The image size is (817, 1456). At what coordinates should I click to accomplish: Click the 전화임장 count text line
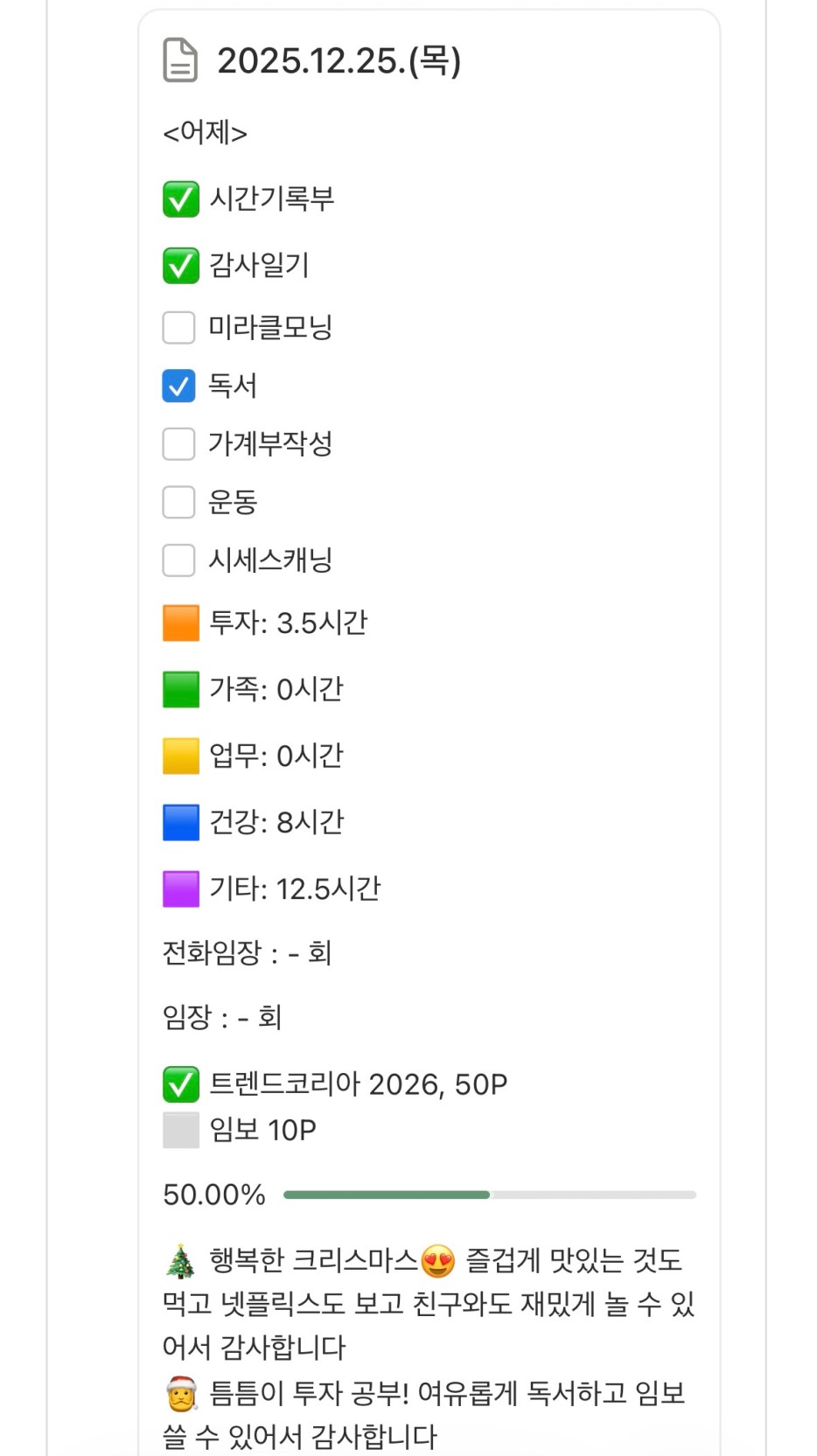coord(247,952)
